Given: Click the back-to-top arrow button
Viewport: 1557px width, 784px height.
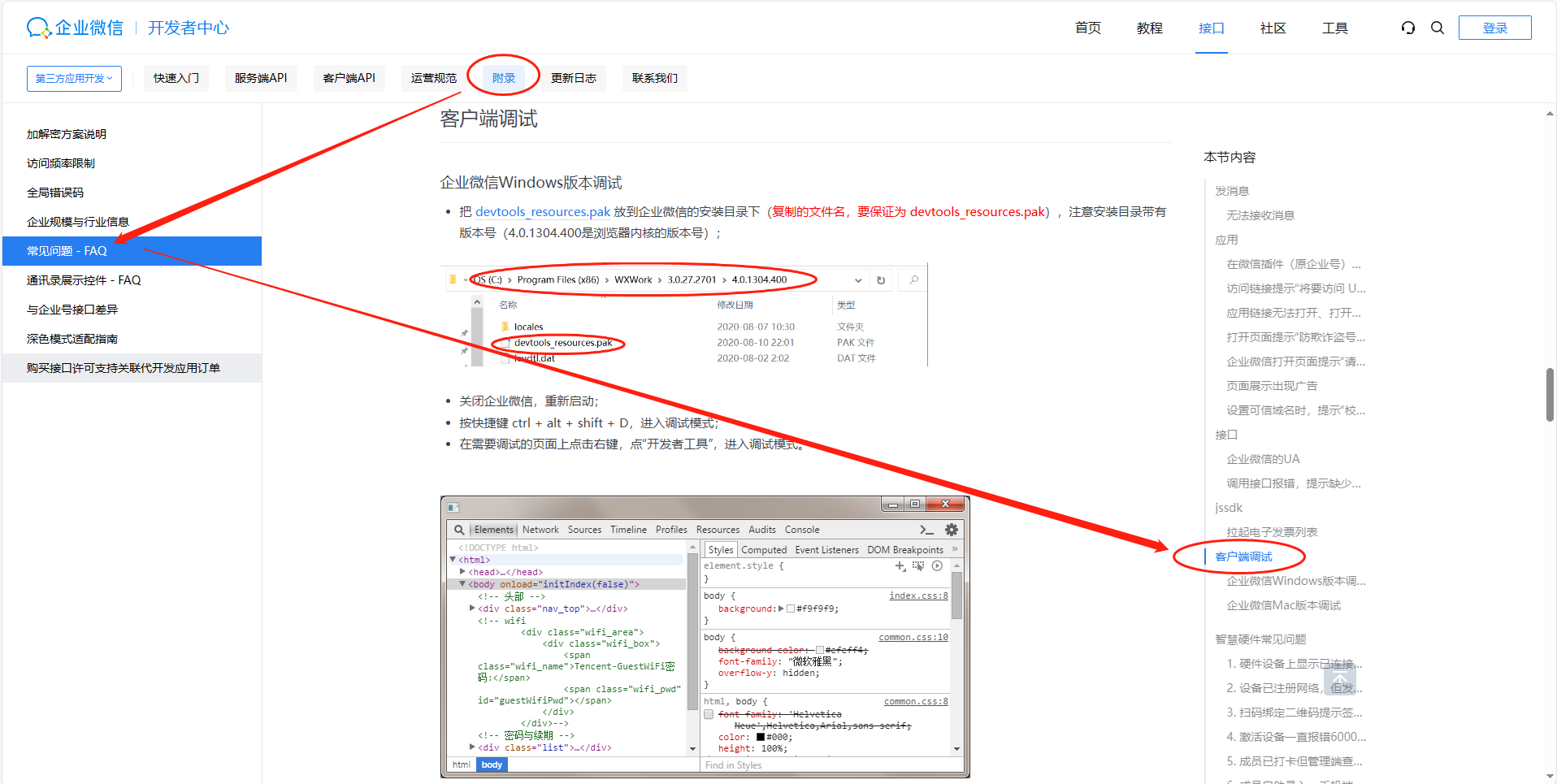Looking at the screenshot, I should (1339, 679).
